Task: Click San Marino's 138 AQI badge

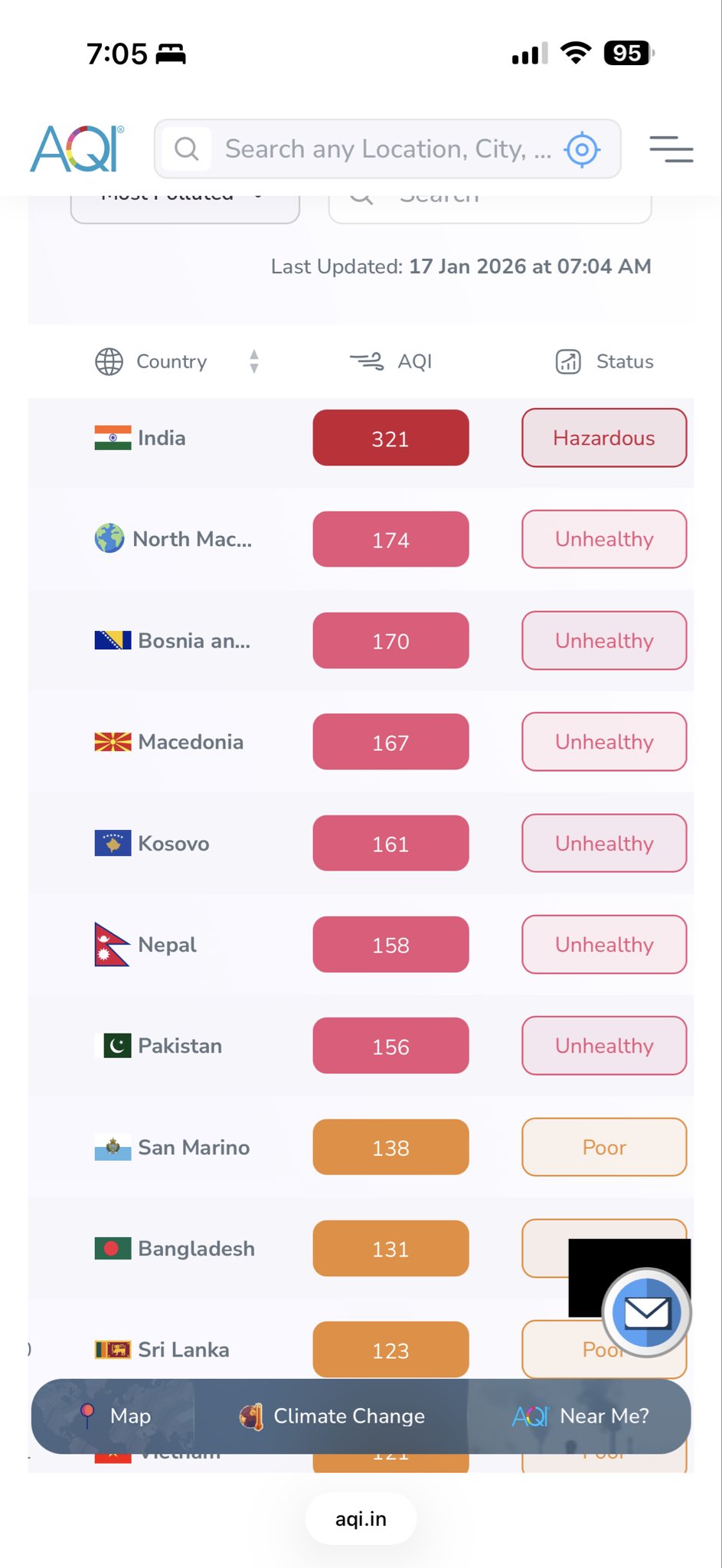Action: click(390, 1148)
